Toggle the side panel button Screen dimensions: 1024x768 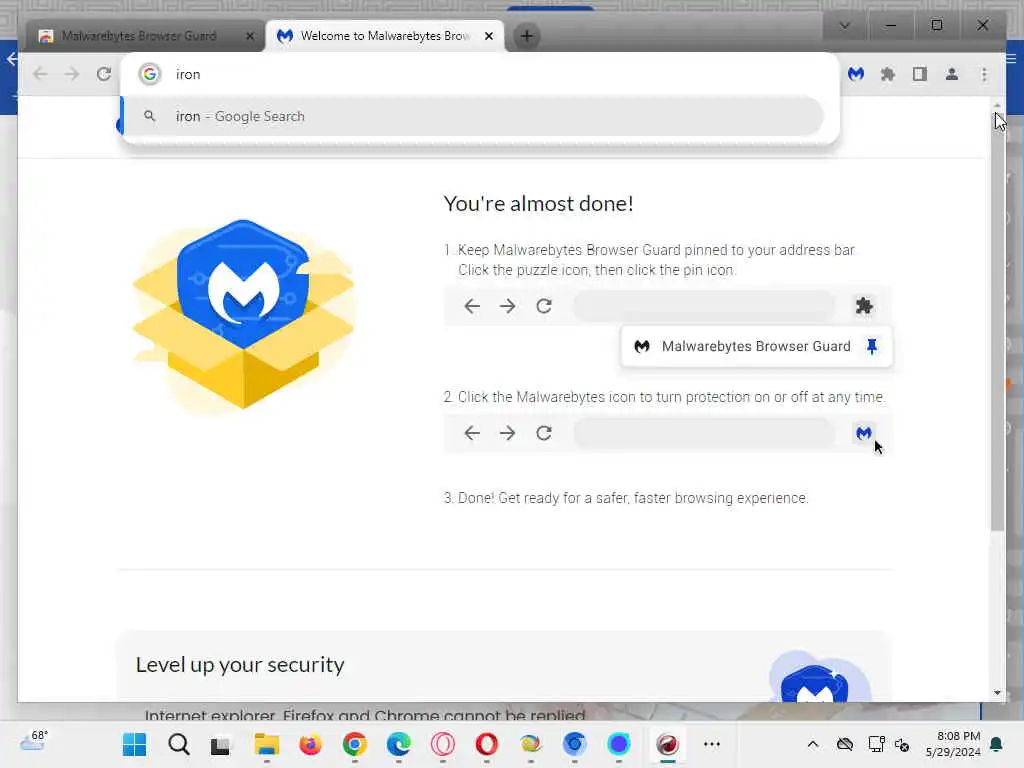(920, 74)
